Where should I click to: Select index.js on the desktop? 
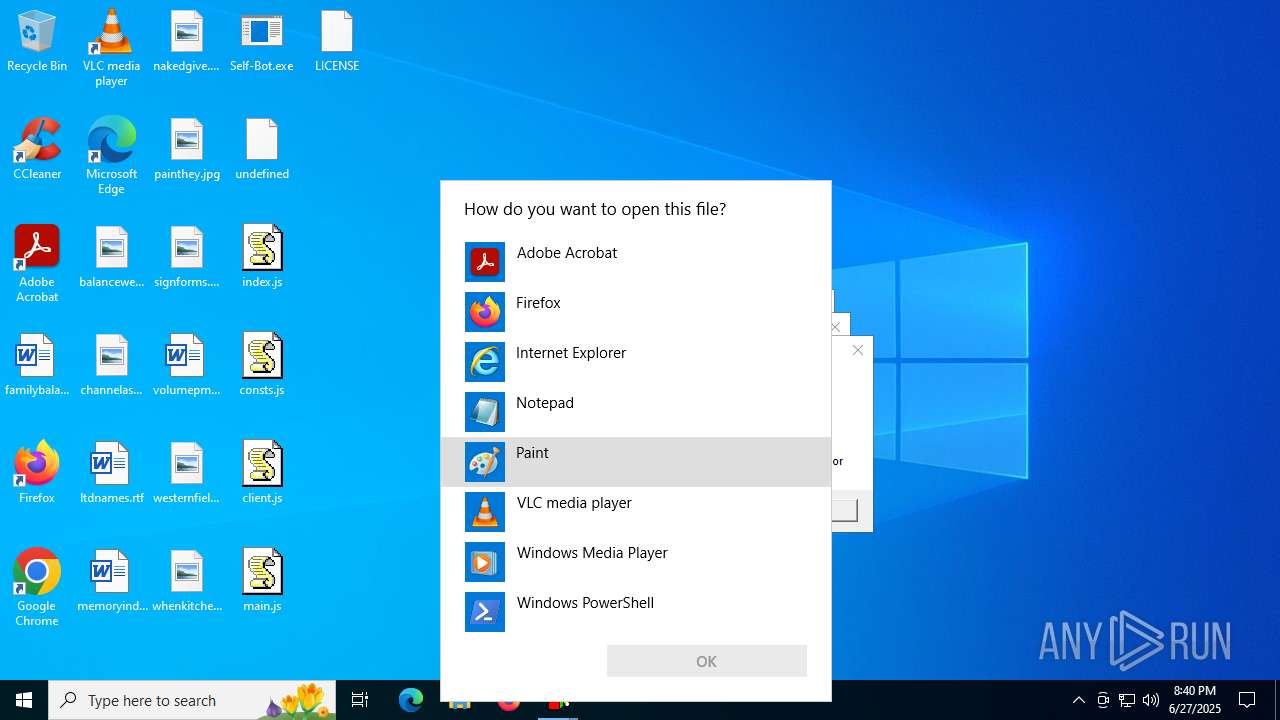pyautogui.click(x=261, y=258)
